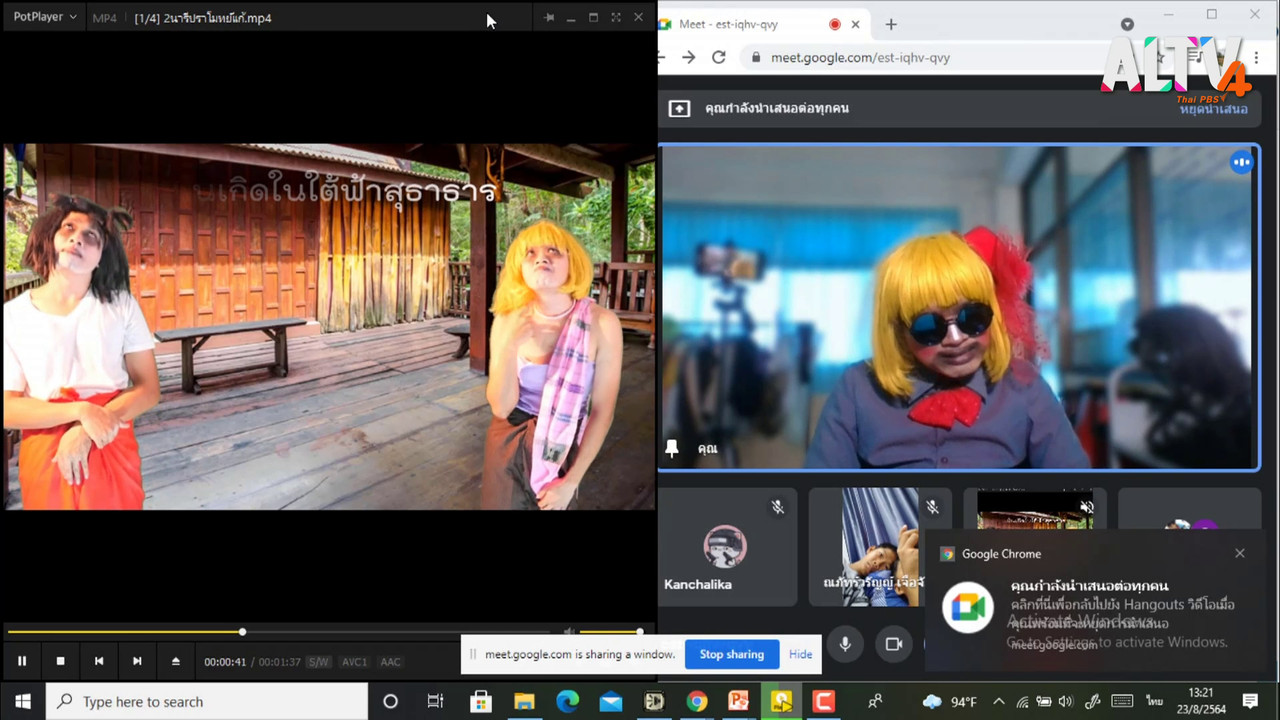The width and height of the screenshot is (1280, 720).
Task: Click the elapsed time 00:00:41 display
Action: [x=225, y=662]
